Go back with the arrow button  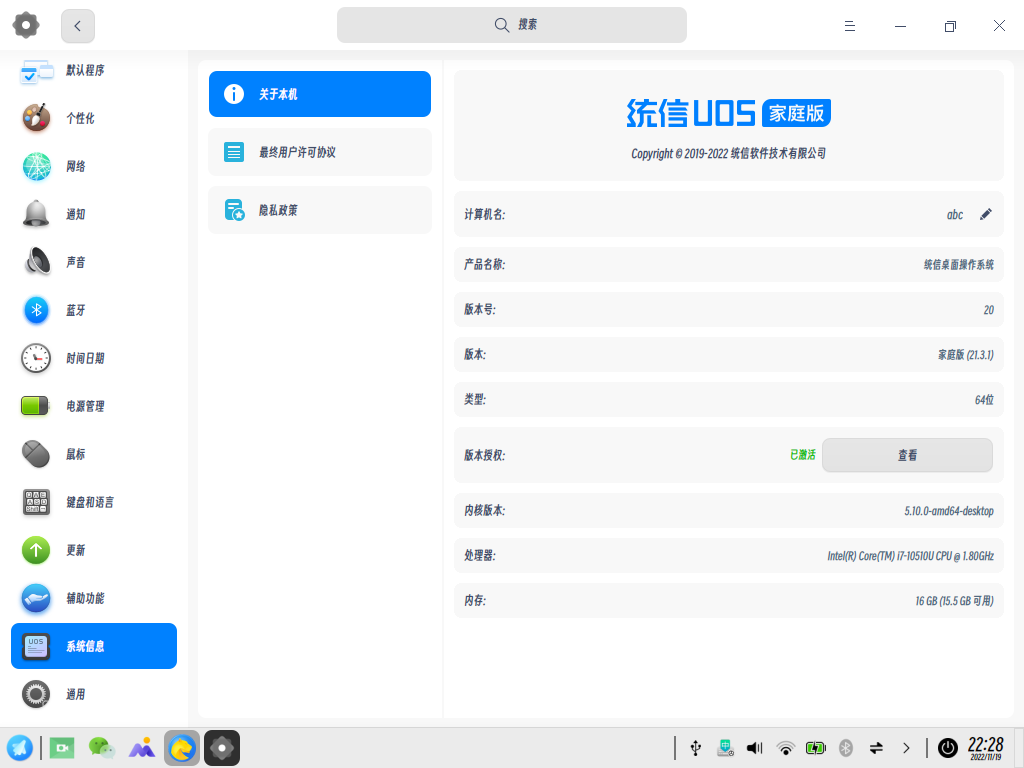point(78,26)
